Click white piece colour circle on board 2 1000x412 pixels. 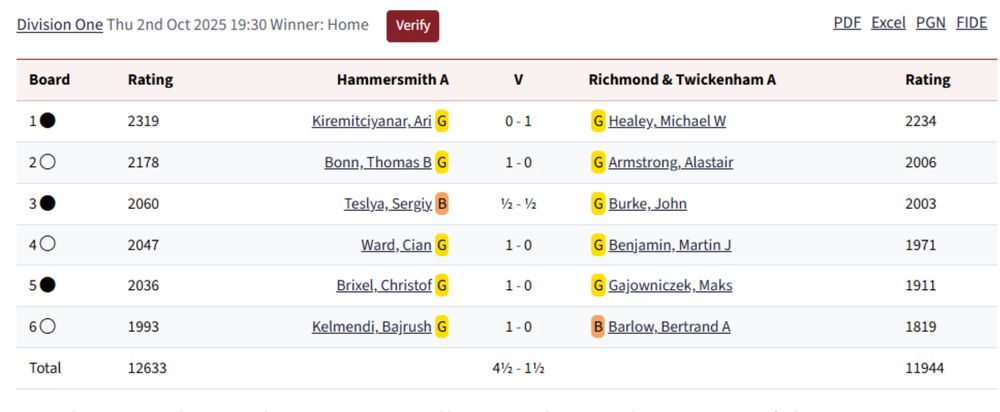pos(47,162)
